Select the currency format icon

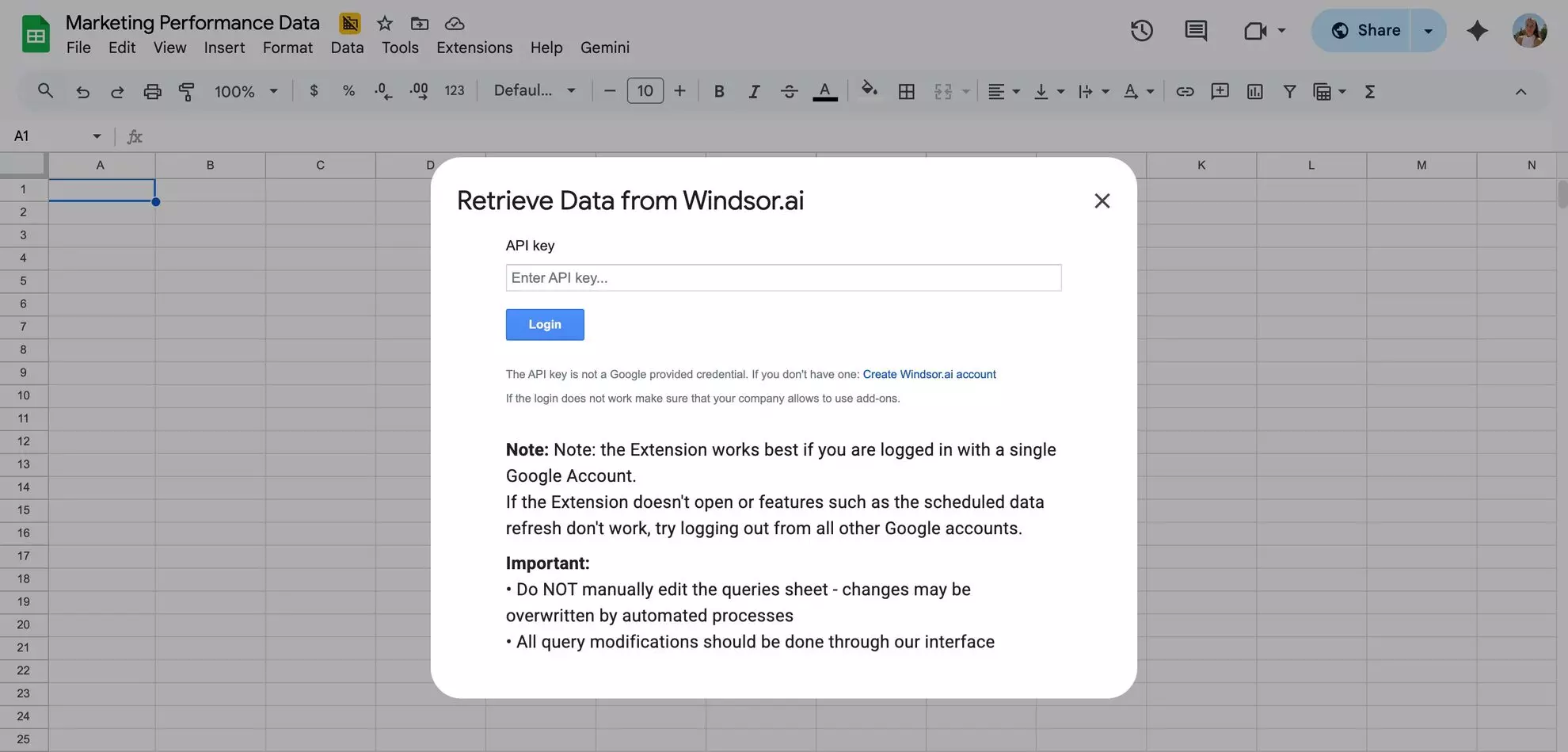[314, 90]
